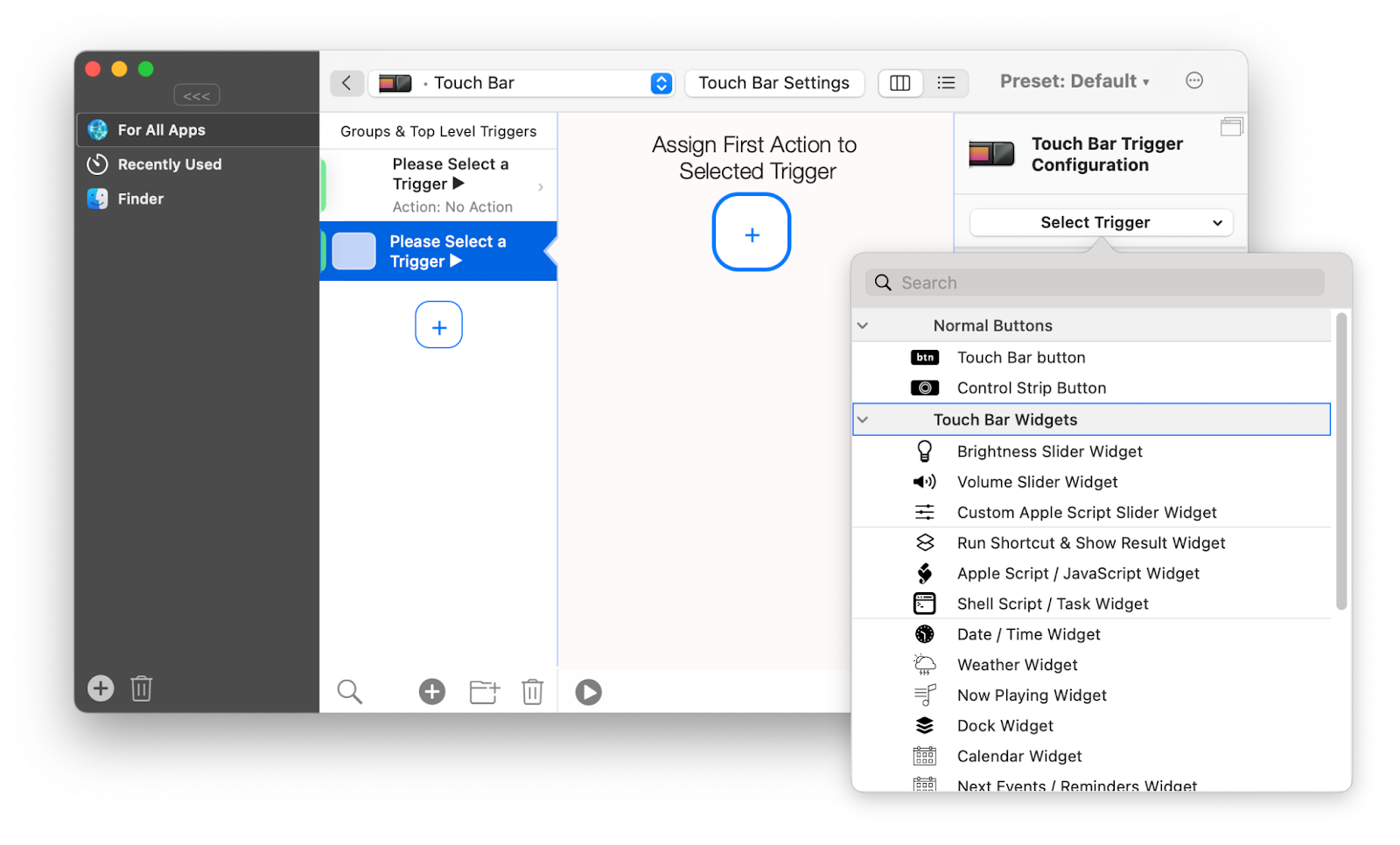The height and width of the screenshot is (845, 1400).
Task: Click the Touch Bar Trigger Configuration icon
Action: [x=992, y=155]
